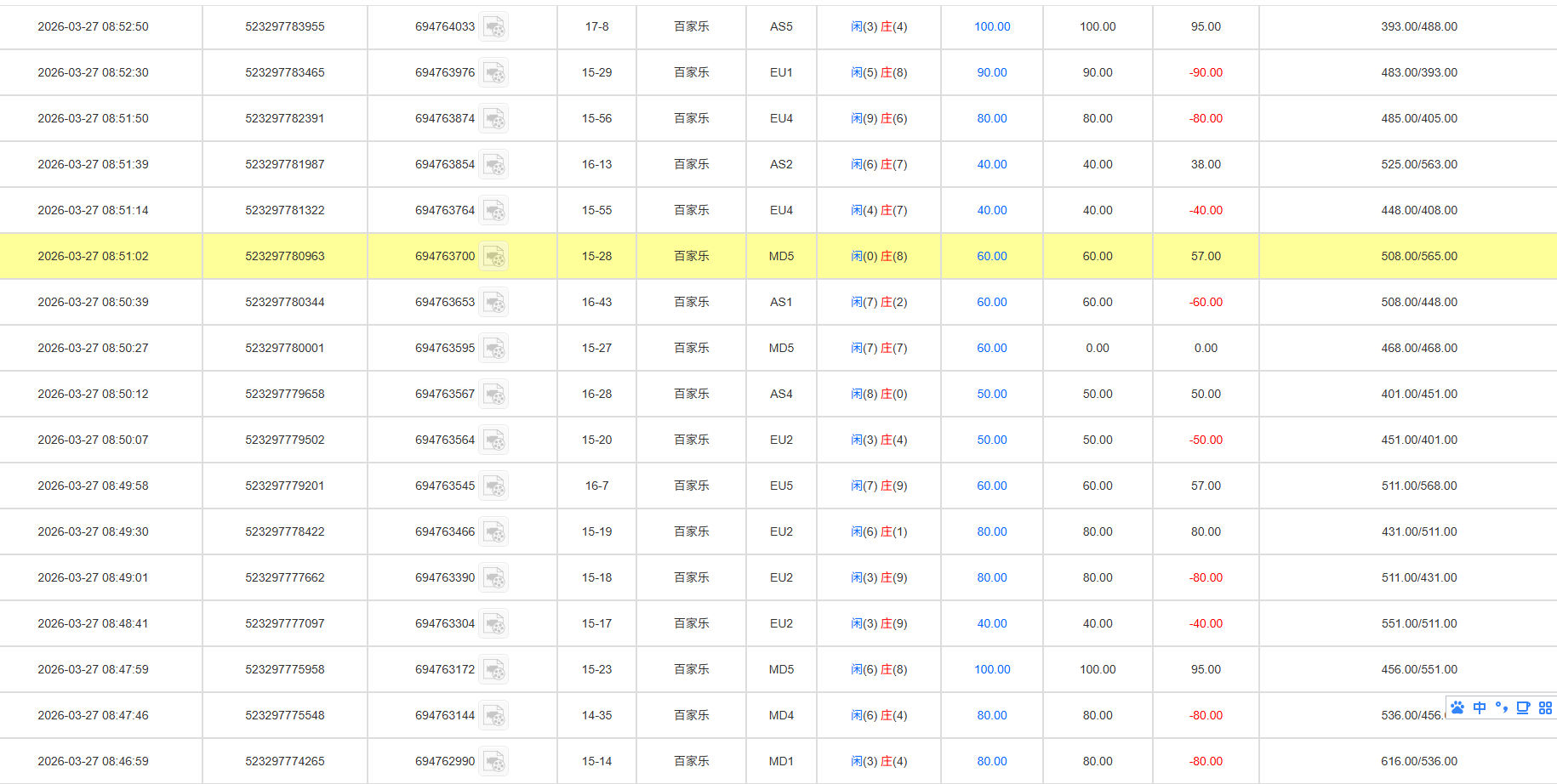Click replay icon beside round 694763854

click(x=493, y=165)
